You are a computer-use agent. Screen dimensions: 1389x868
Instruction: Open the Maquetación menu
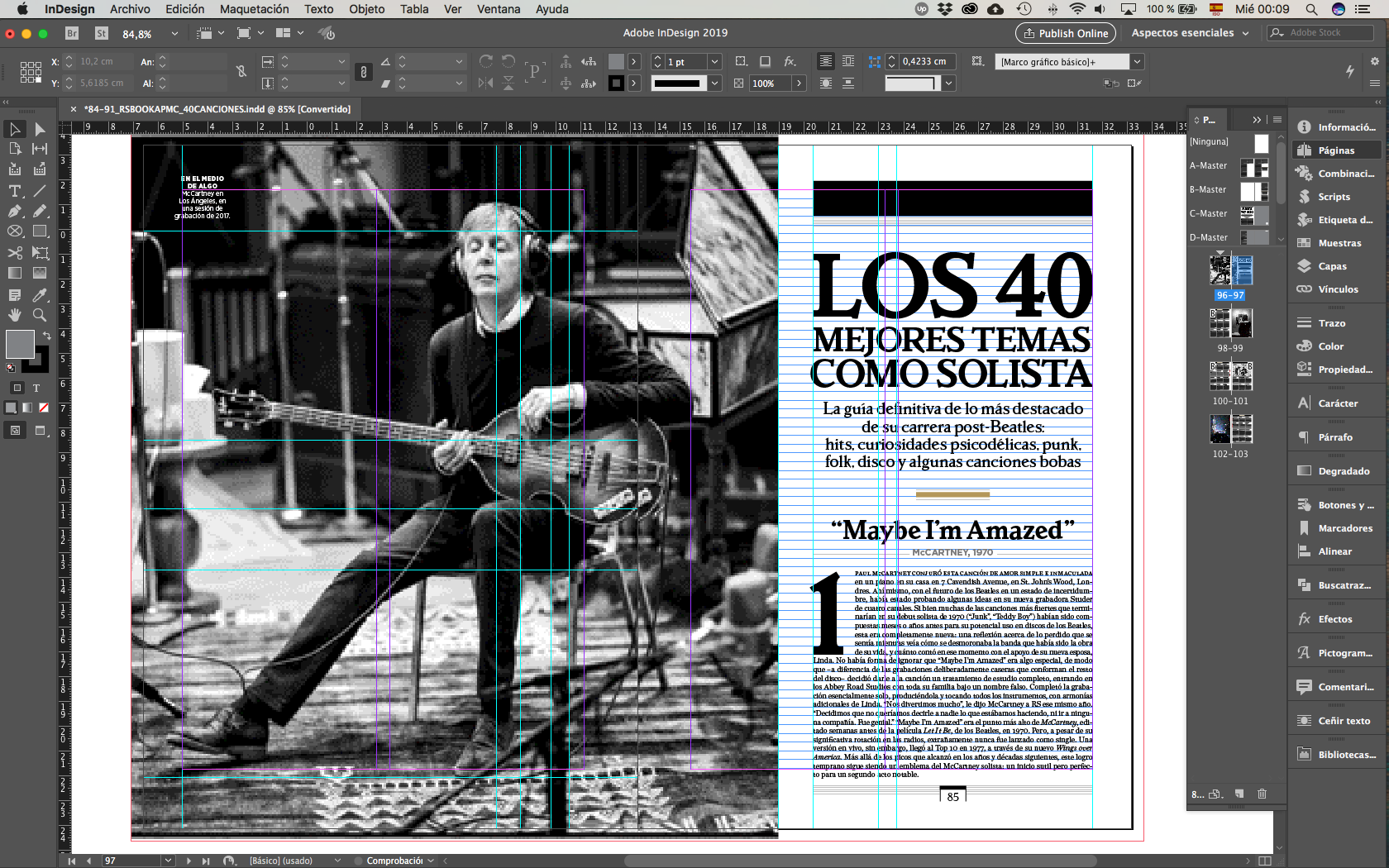254,9
